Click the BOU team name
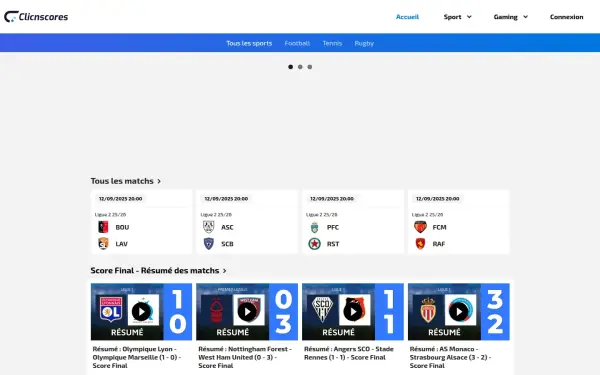 pos(122,227)
